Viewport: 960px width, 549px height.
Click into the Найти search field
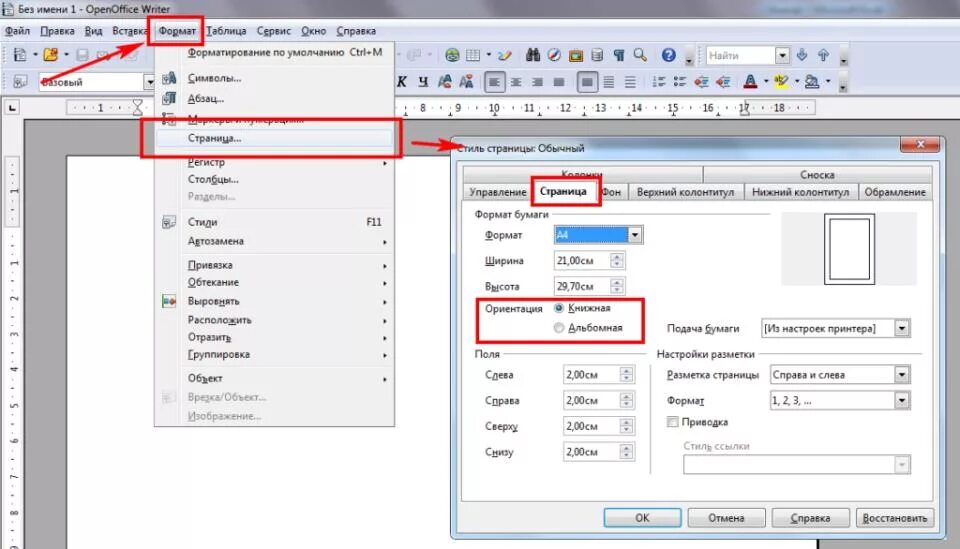coord(740,55)
